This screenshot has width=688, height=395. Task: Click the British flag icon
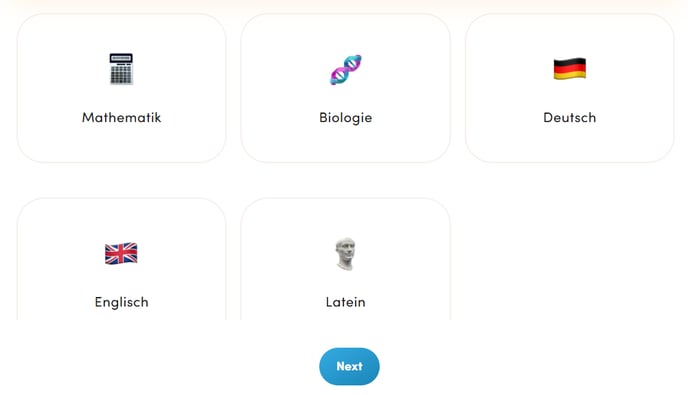tap(121, 253)
